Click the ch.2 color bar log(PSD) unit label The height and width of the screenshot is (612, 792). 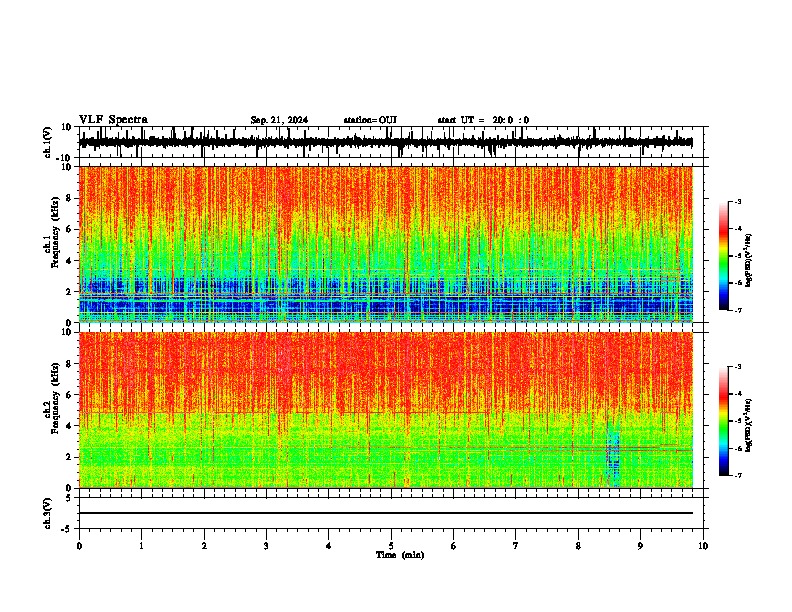[748, 425]
